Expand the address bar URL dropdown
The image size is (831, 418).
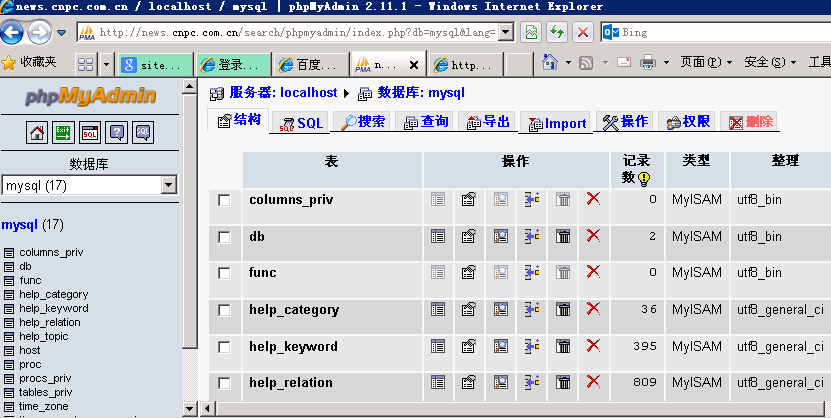pos(506,32)
